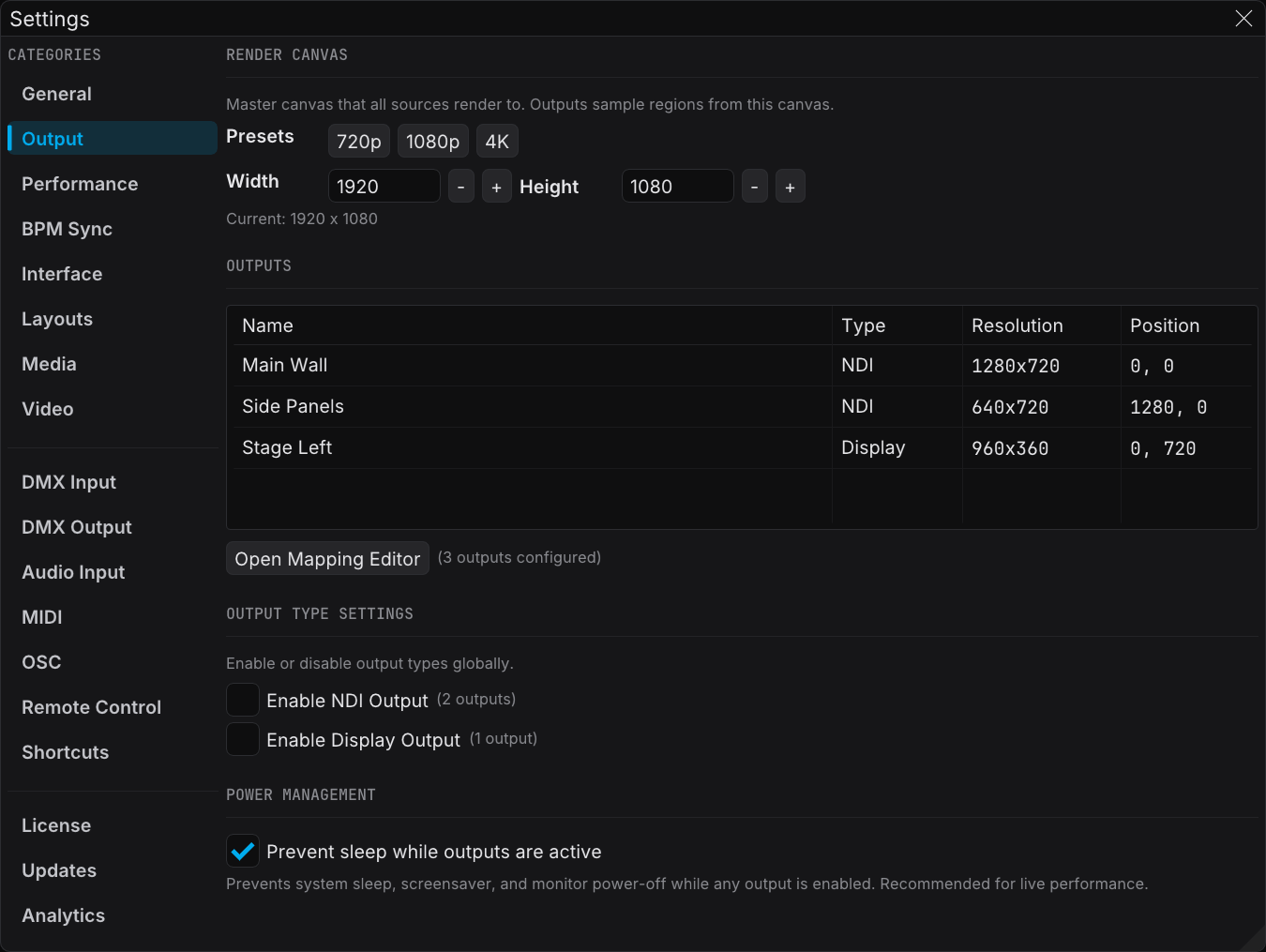Open Remote Control settings

[113, 707]
